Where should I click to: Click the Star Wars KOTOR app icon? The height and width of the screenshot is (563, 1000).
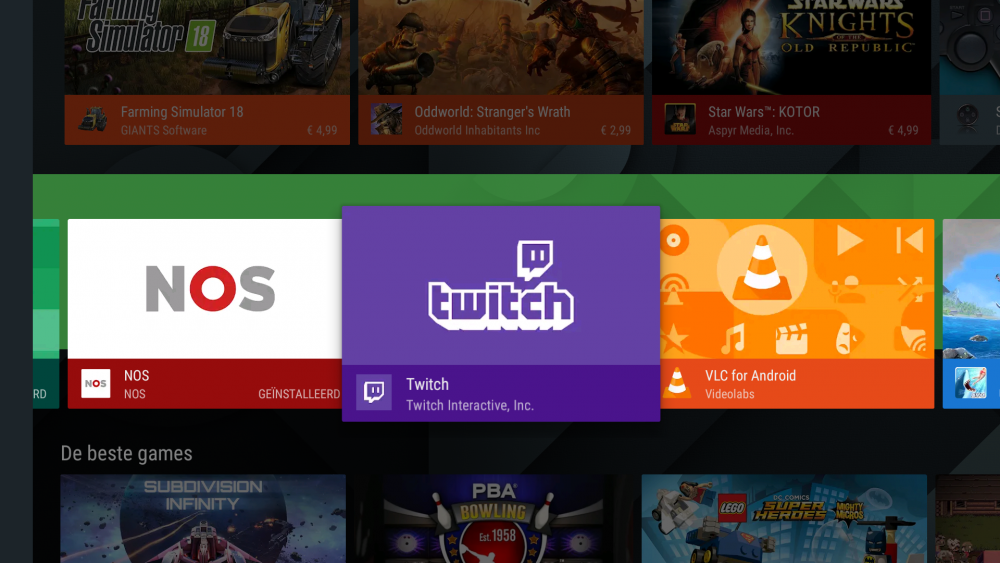[680, 120]
